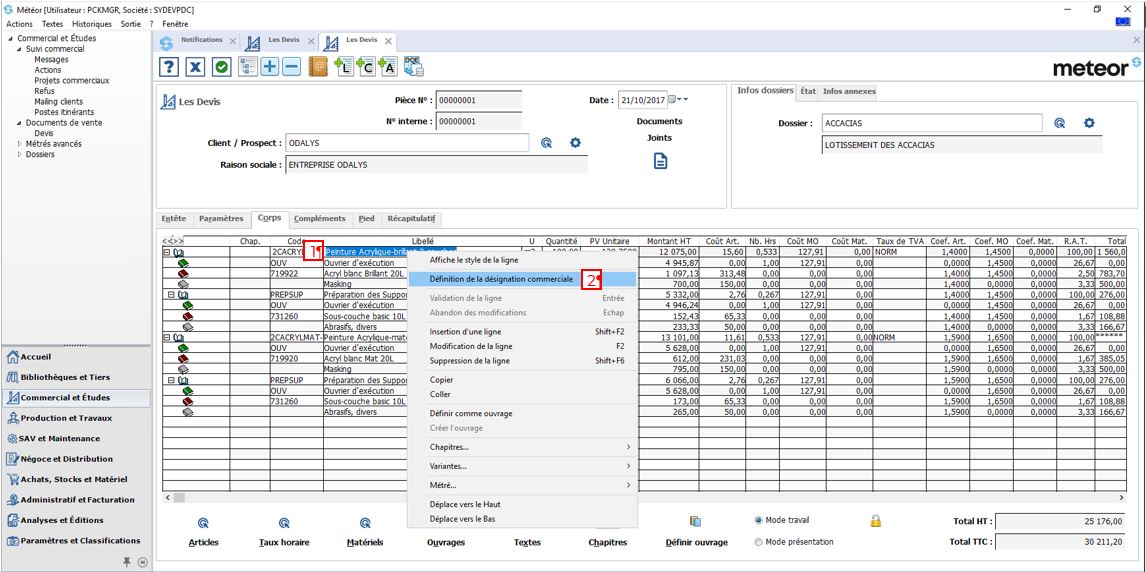Screen dimensions: 1146x572
Task: Click the add L toolbar icon
Action: (x=344, y=67)
